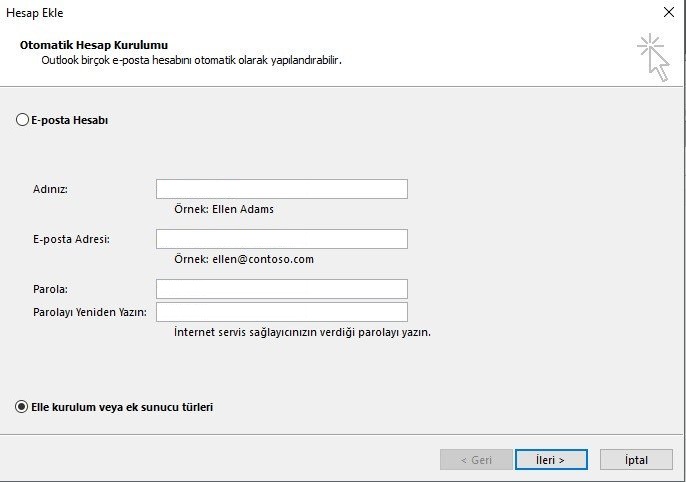Click the disabled < Geri button
The image size is (686, 482).
pyautogui.click(x=476, y=460)
